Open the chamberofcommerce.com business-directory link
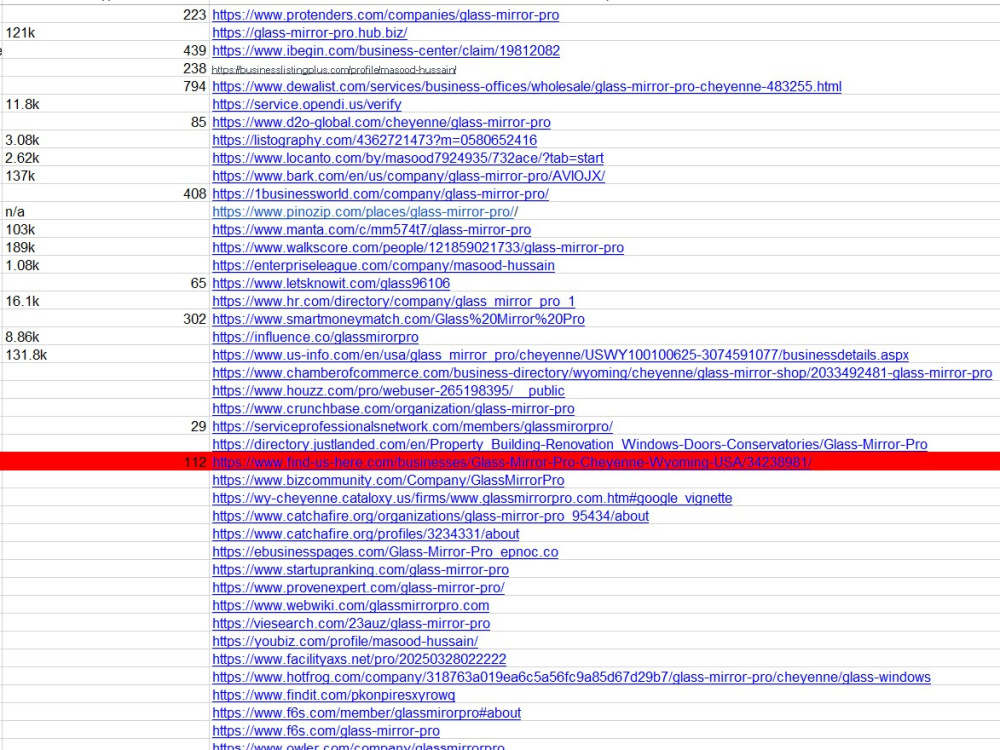Screen dimensions: 1000x750 pos(602,372)
